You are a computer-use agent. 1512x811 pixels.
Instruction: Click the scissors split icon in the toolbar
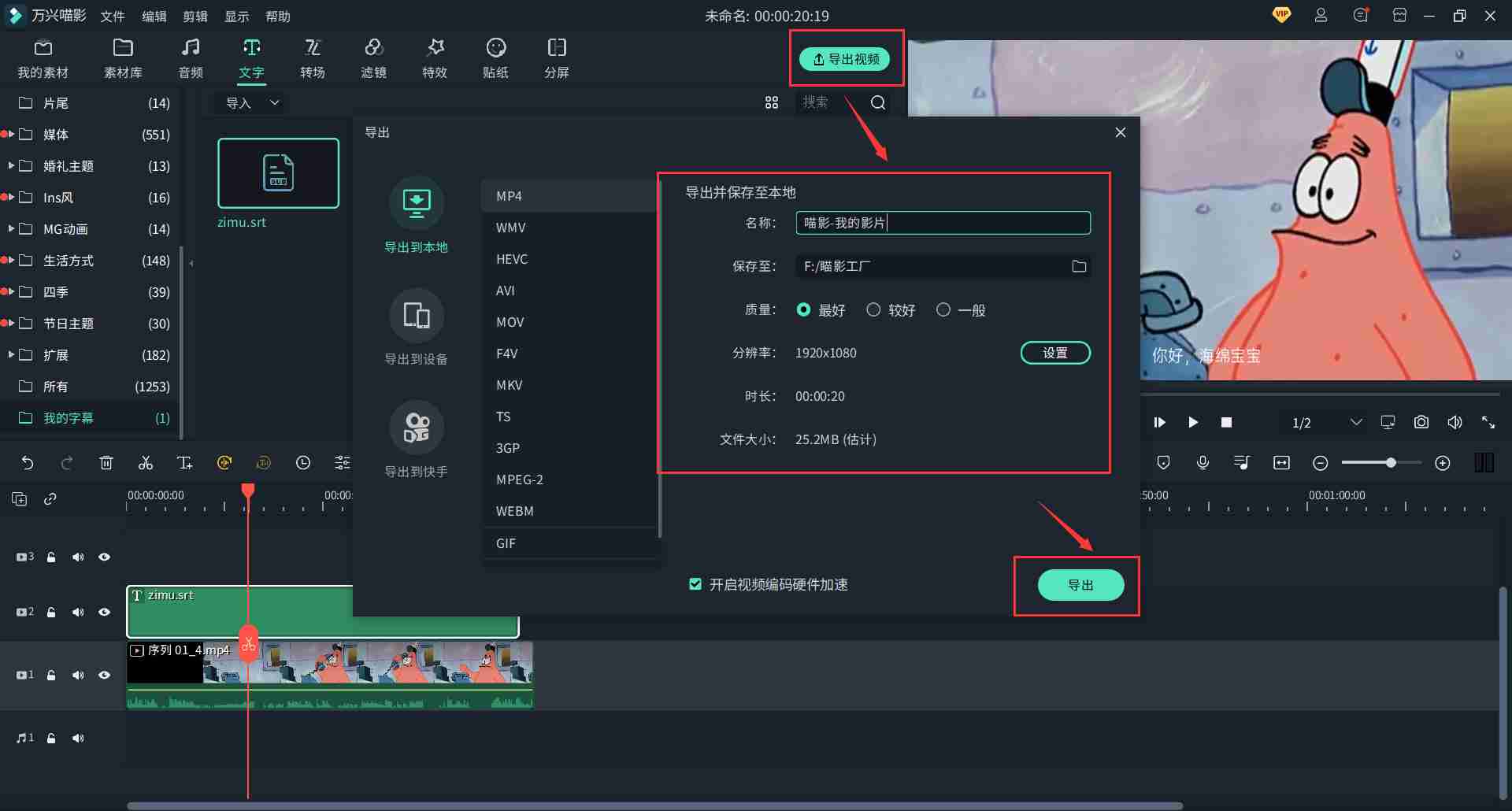(146, 463)
